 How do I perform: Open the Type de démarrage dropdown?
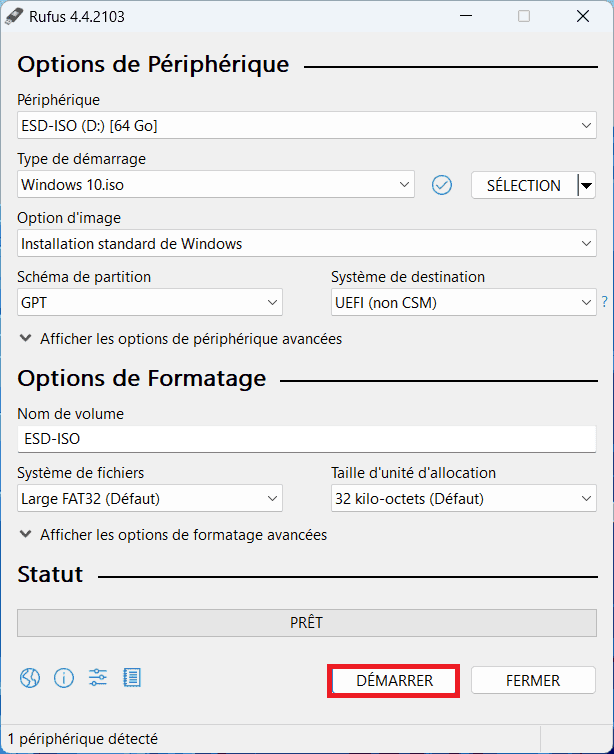(216, 185)
